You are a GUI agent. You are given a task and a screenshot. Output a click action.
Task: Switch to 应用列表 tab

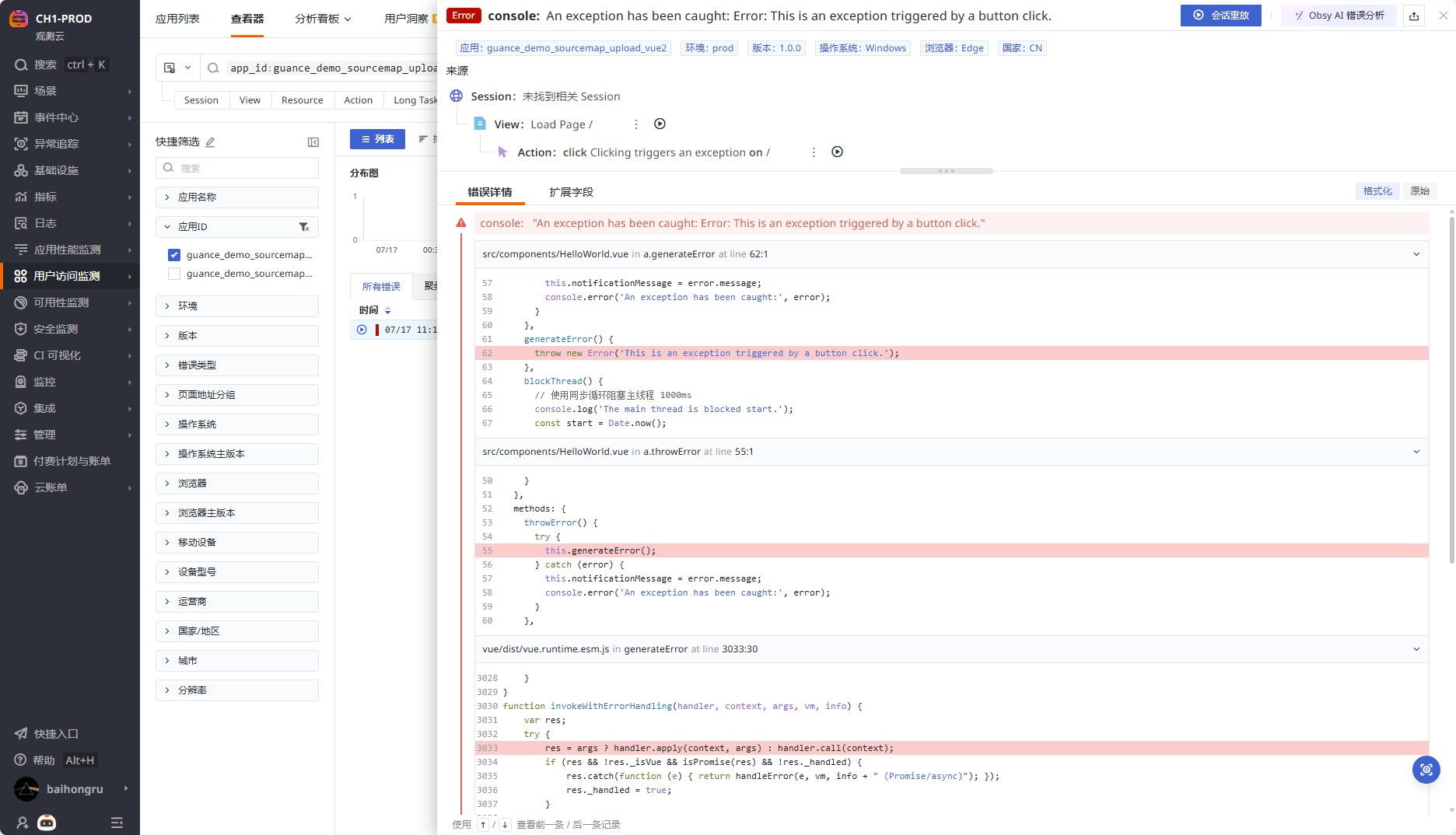coord(177,19)
